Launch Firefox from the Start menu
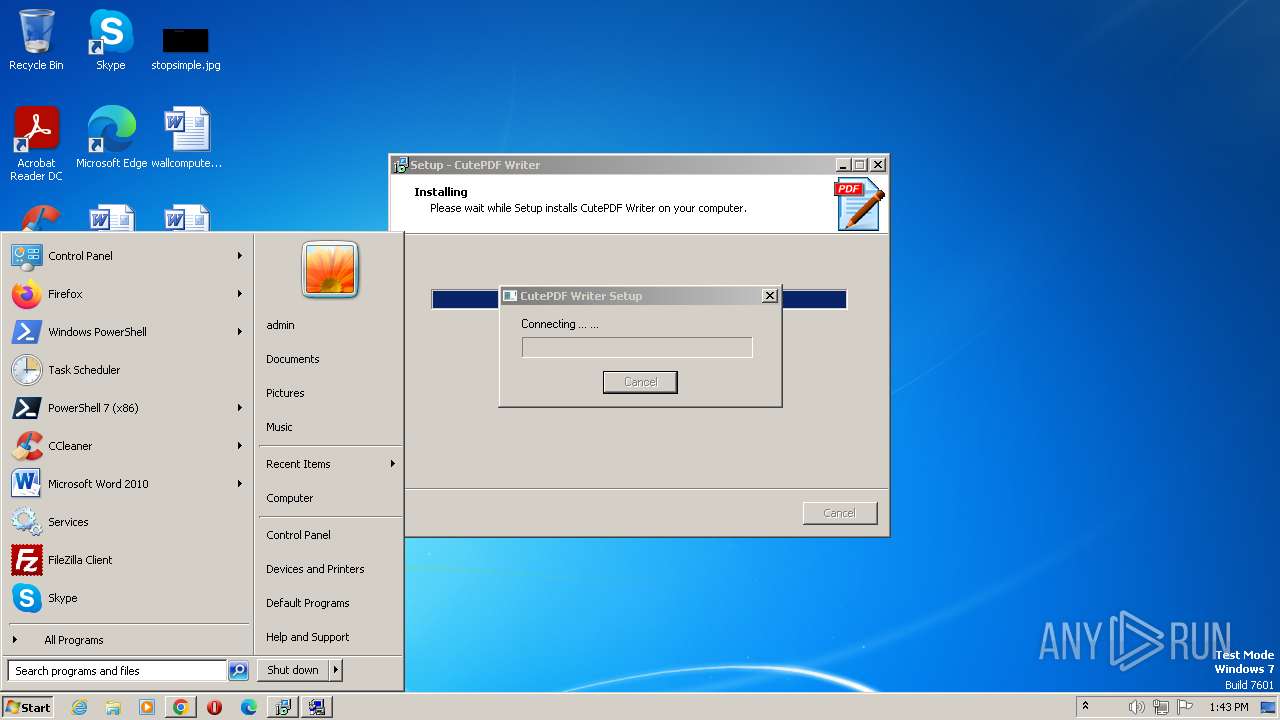The height and width of the screenshot is (720, 1280). click(127, 294)
